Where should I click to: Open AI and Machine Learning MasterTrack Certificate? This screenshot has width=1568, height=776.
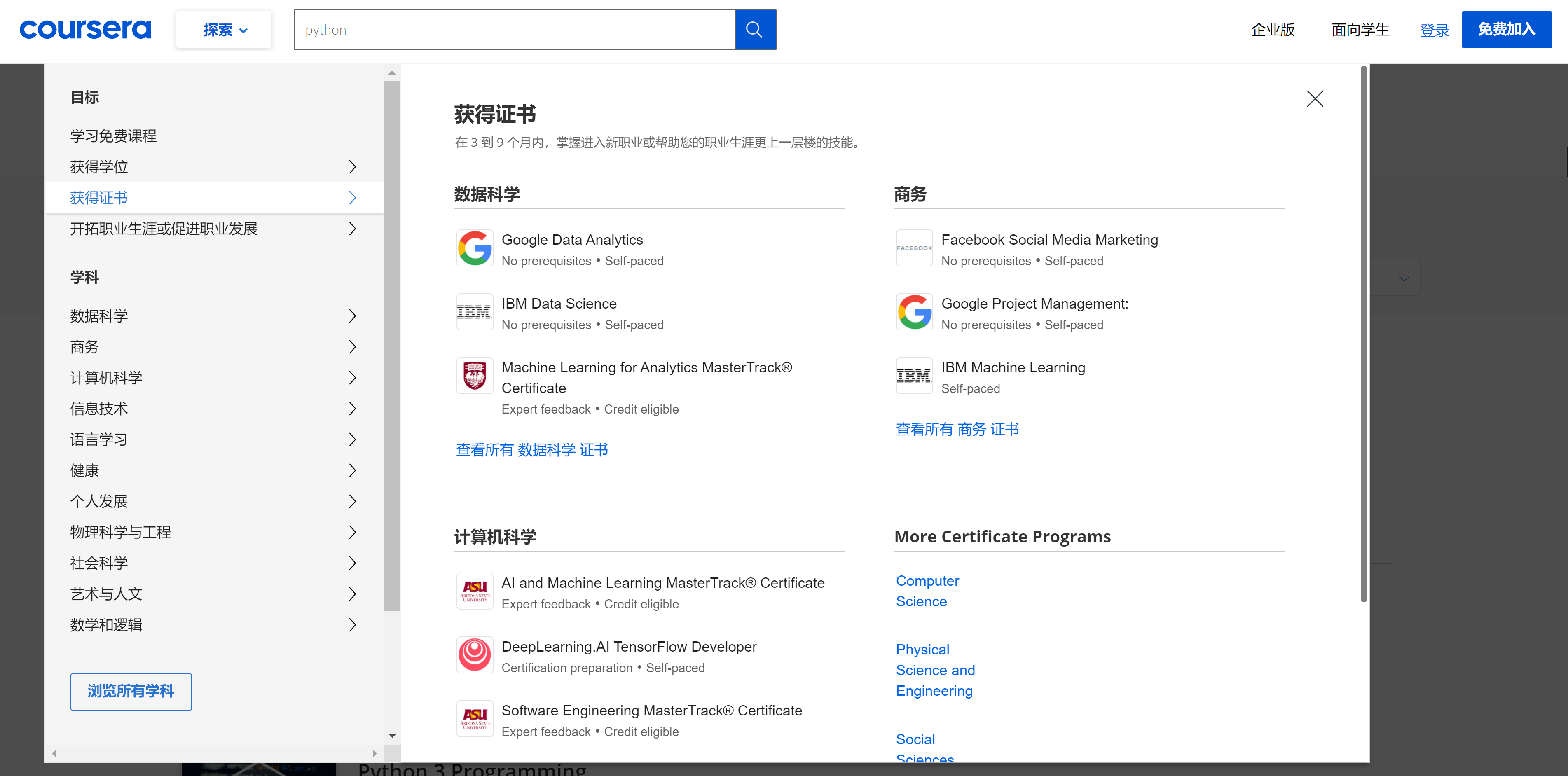click(663, 583)
